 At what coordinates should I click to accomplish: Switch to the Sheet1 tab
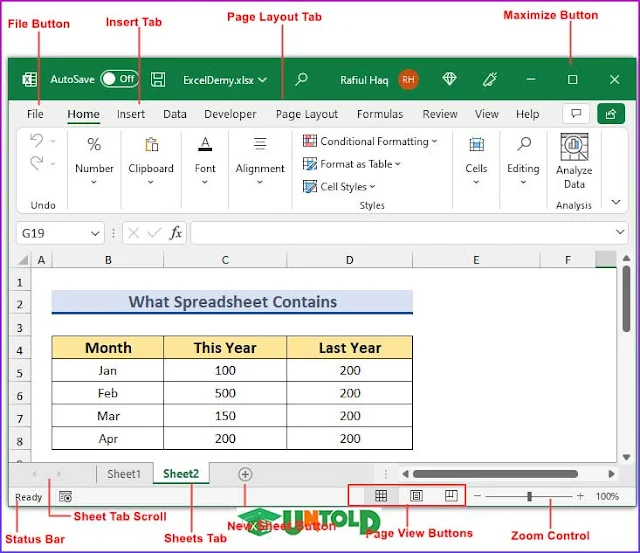[x=124, y=474]
